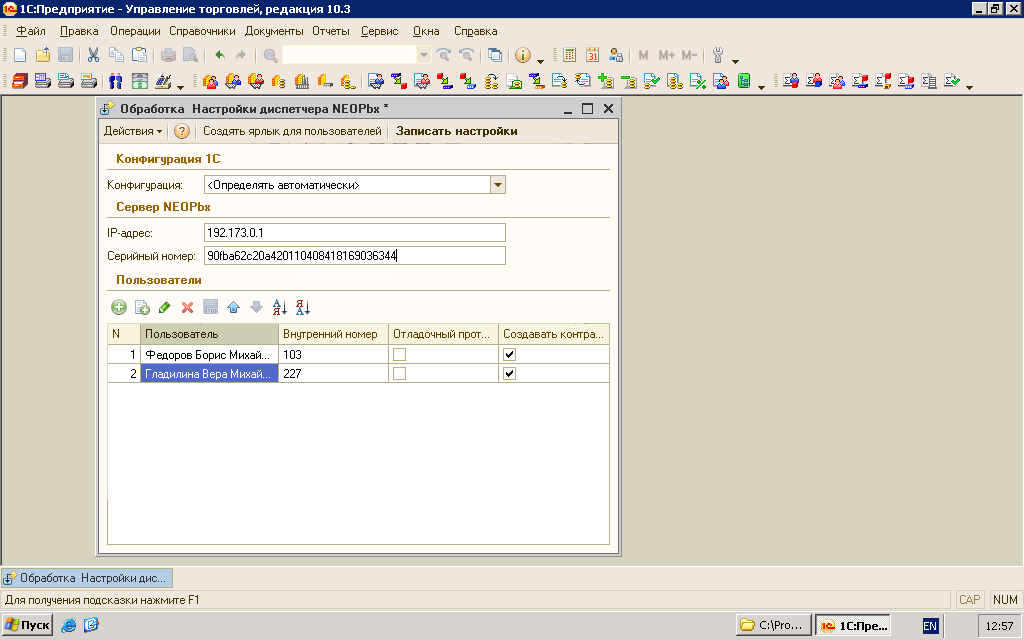Click the red filing cabinet drawer icon
Image resolution: width=1024 pixels, height=640 pixels.
(x=20, y=81)
